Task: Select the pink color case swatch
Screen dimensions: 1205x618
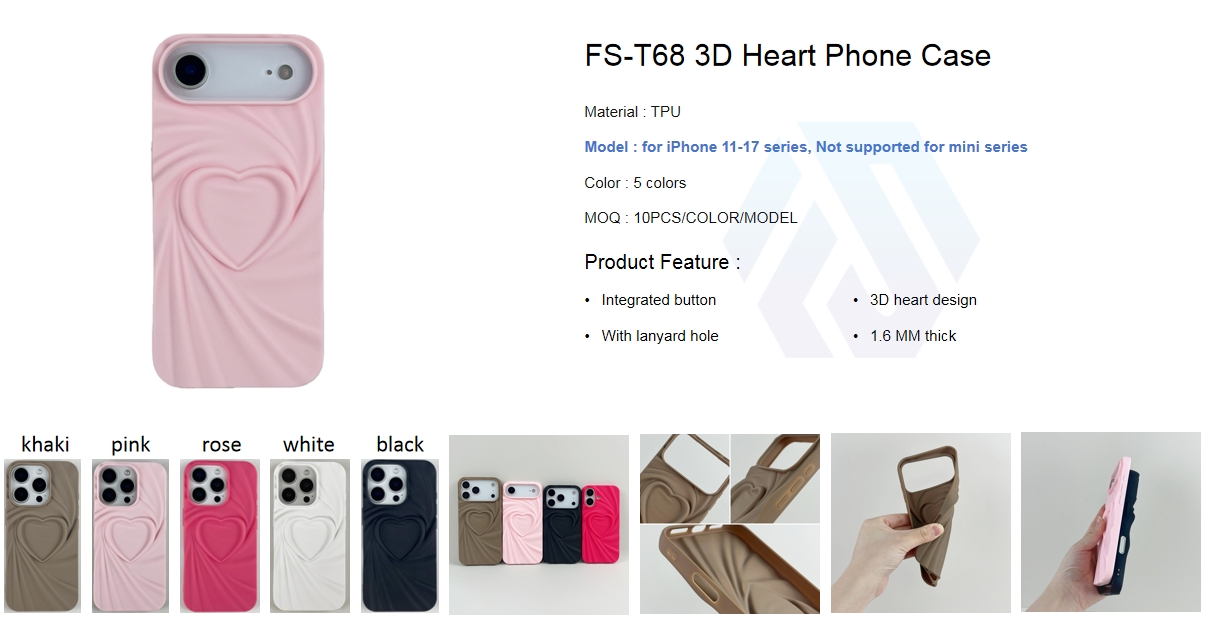Action: pyautogui.click(x=131, y=536)
